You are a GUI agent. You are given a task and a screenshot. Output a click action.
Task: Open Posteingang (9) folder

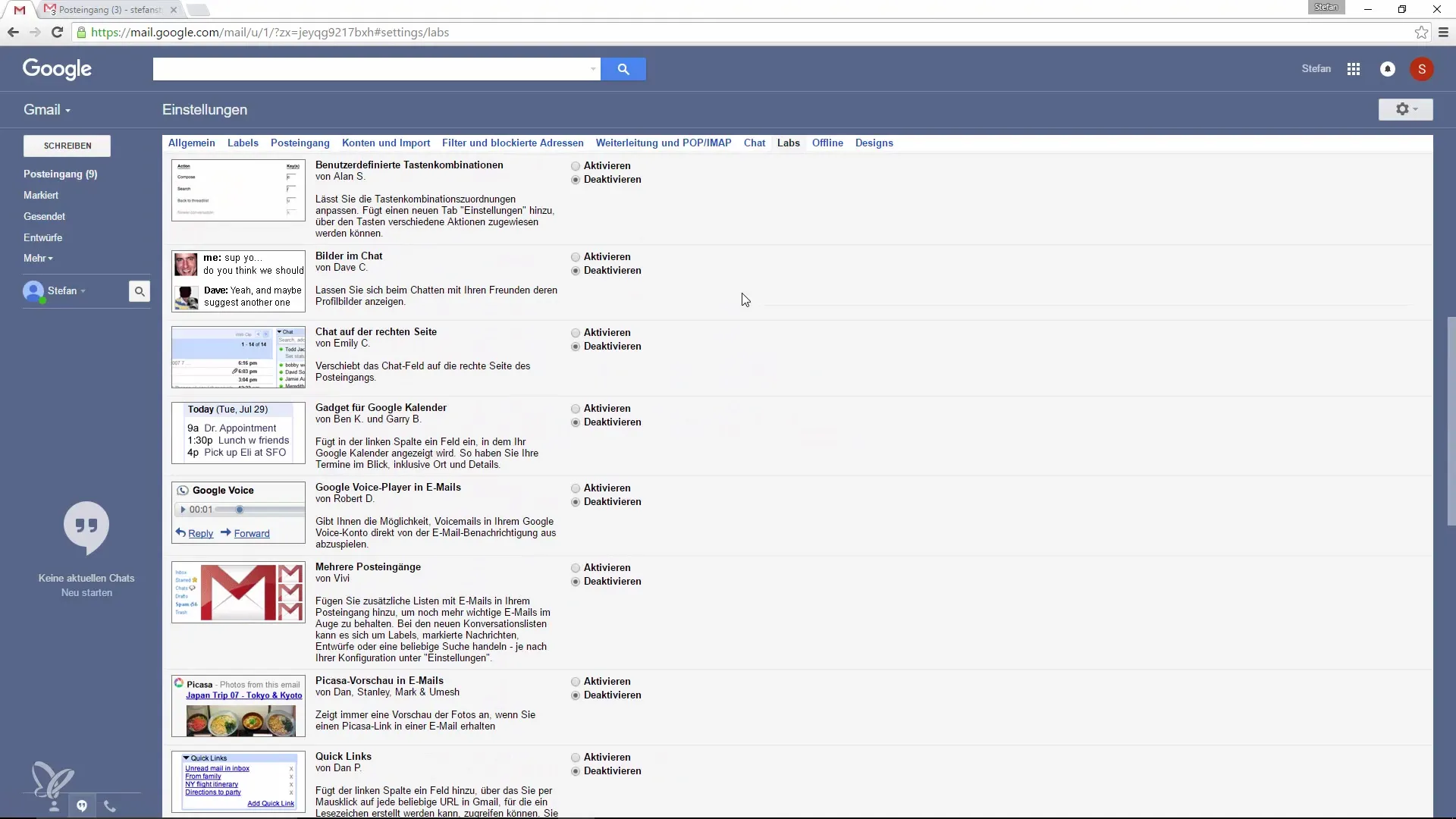point(61,174)
